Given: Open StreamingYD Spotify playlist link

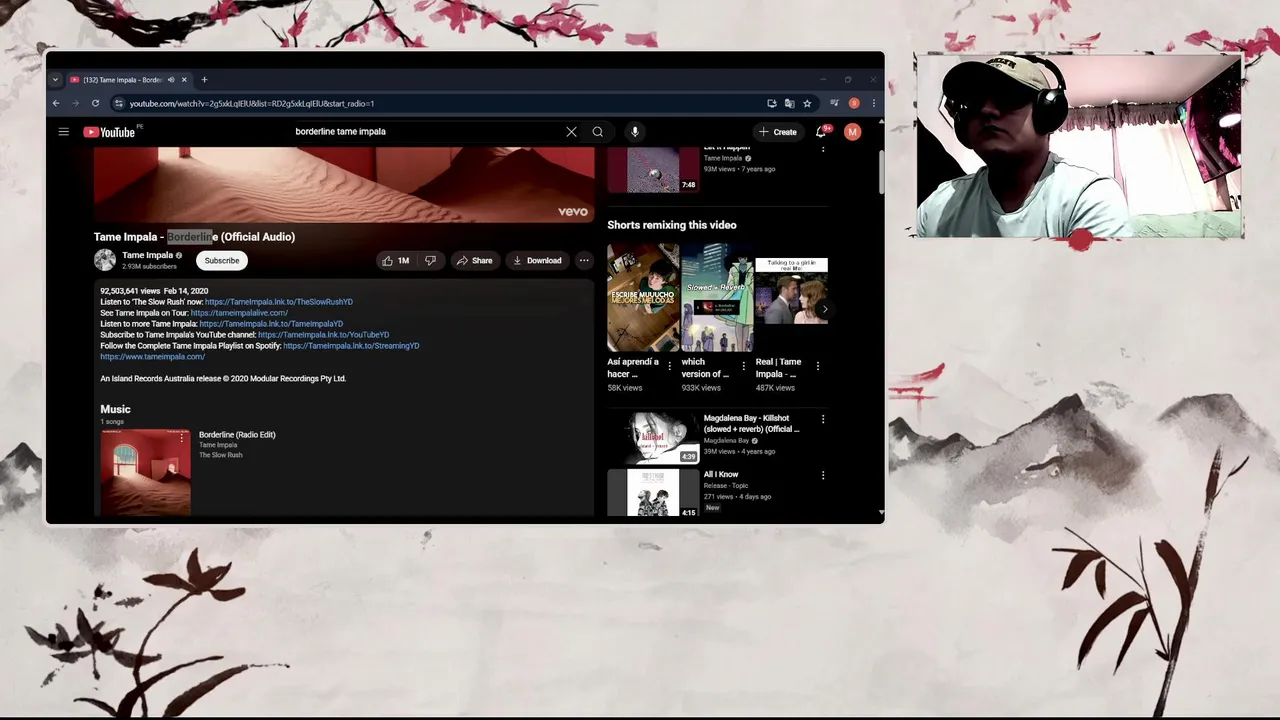Looking at the screenshot, I should coord(351,346).
